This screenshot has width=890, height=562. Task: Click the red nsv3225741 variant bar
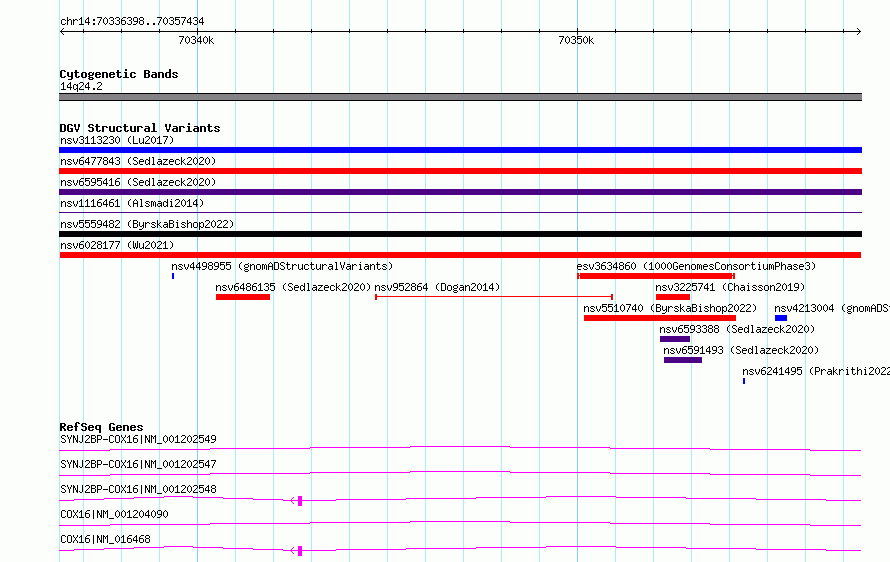pyautogui.click(x=673, y=297)
